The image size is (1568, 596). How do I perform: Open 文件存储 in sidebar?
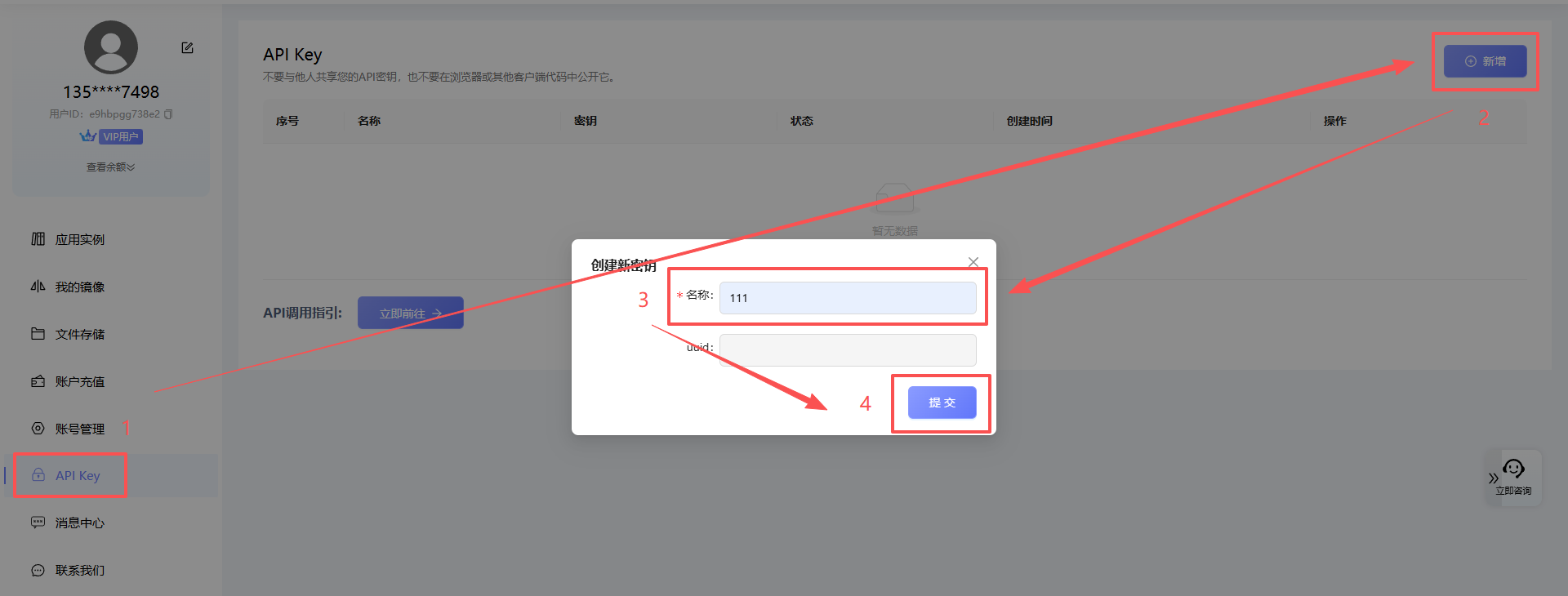79,334
